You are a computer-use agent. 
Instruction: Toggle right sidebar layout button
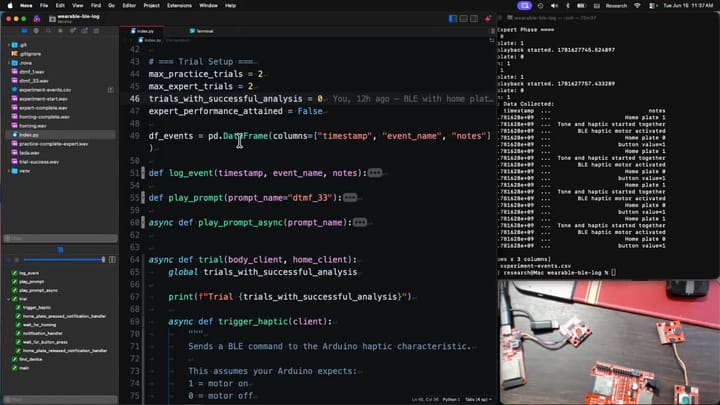coord(474,18)
